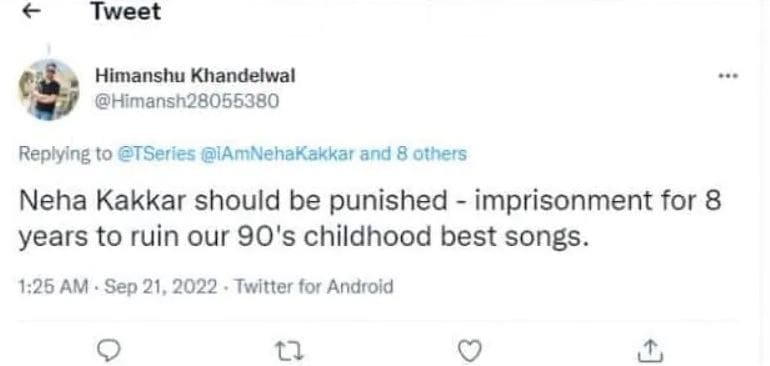Reply to the tweet with the speech bubble icon
The width and height of the screenshot is (770, 366).
coord(108,350)
